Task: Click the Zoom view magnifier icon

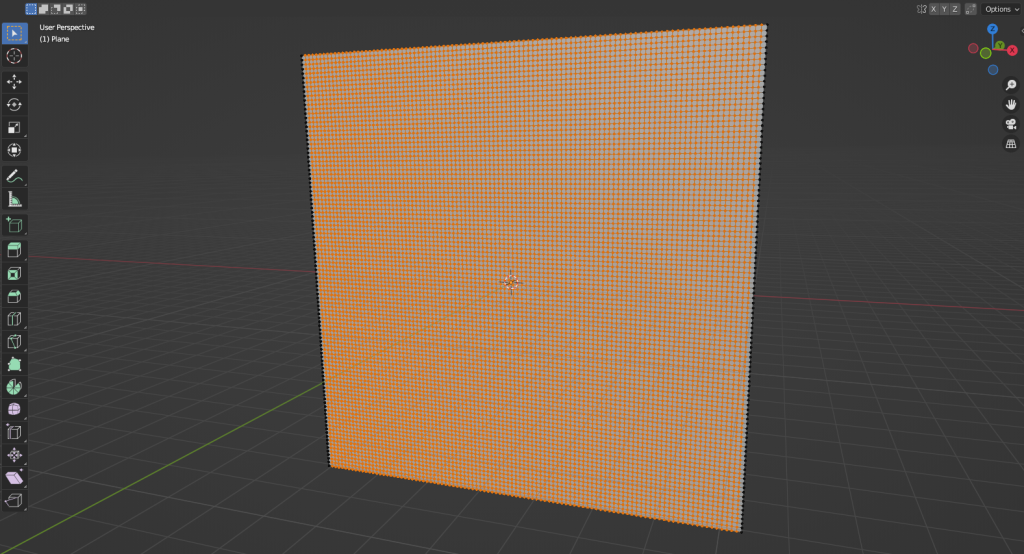Action: [x=1011, y=85]
